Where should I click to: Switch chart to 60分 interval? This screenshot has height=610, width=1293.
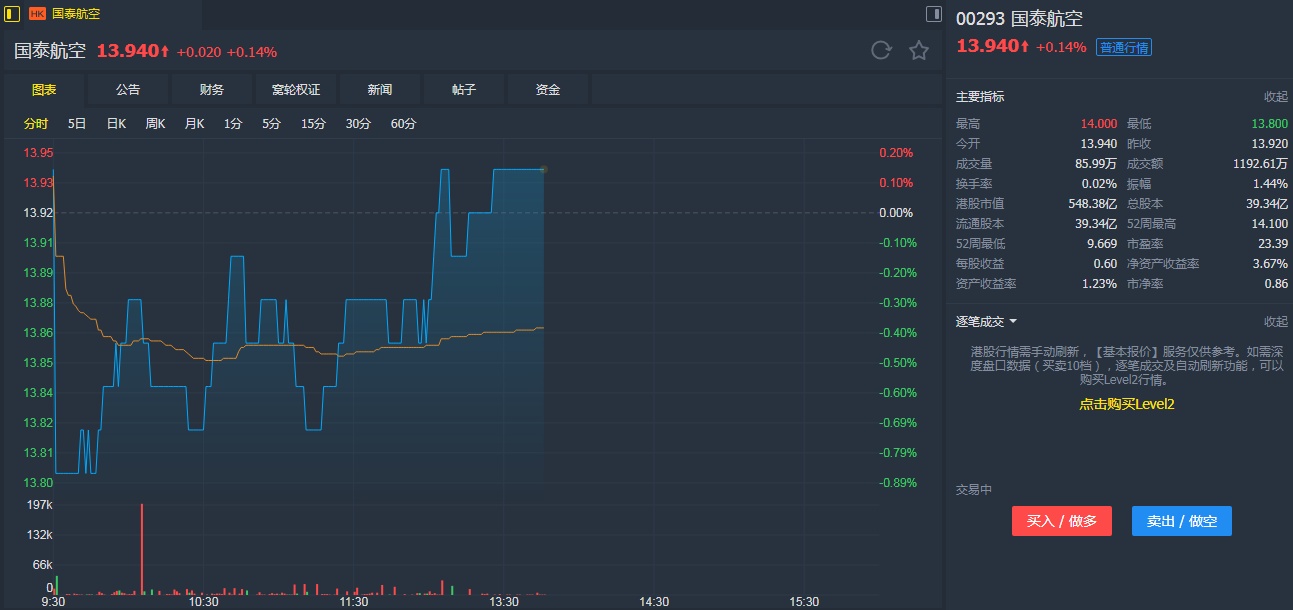point(404,124)
